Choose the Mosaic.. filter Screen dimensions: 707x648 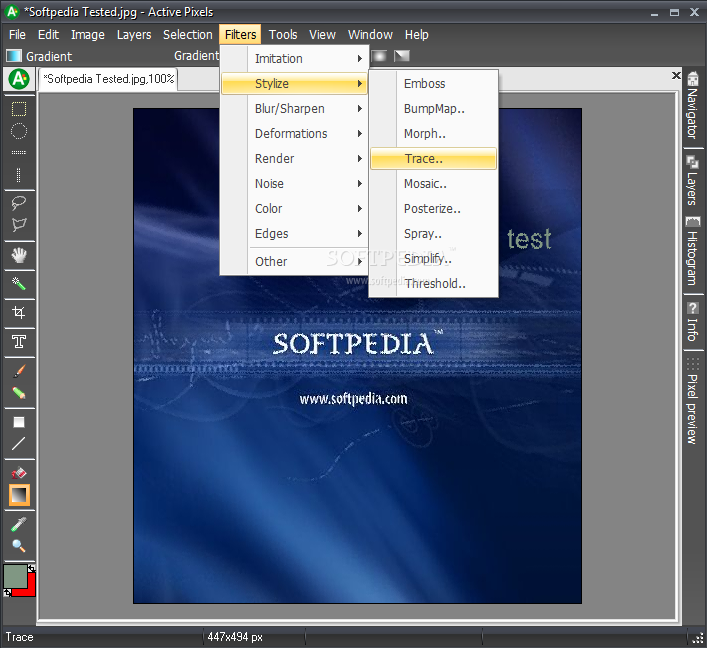click(x=433, y=184)
